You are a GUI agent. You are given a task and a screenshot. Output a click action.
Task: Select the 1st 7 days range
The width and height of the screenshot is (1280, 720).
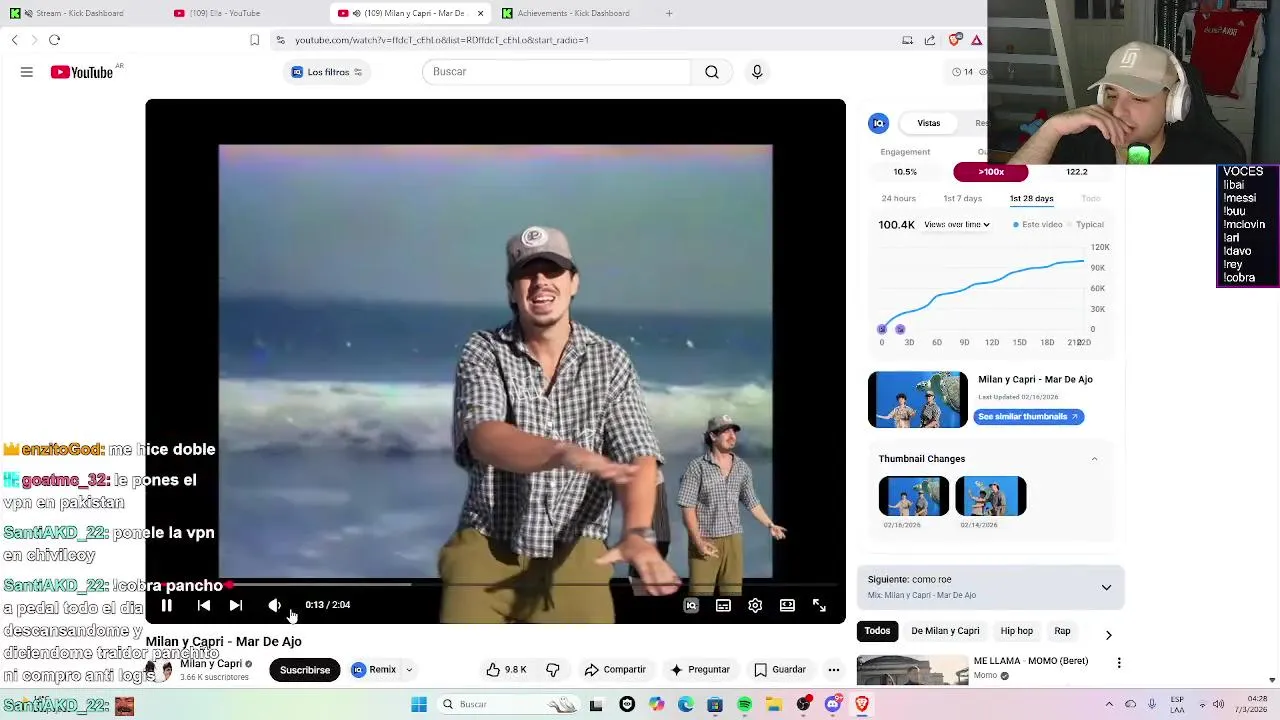[963, 198]
